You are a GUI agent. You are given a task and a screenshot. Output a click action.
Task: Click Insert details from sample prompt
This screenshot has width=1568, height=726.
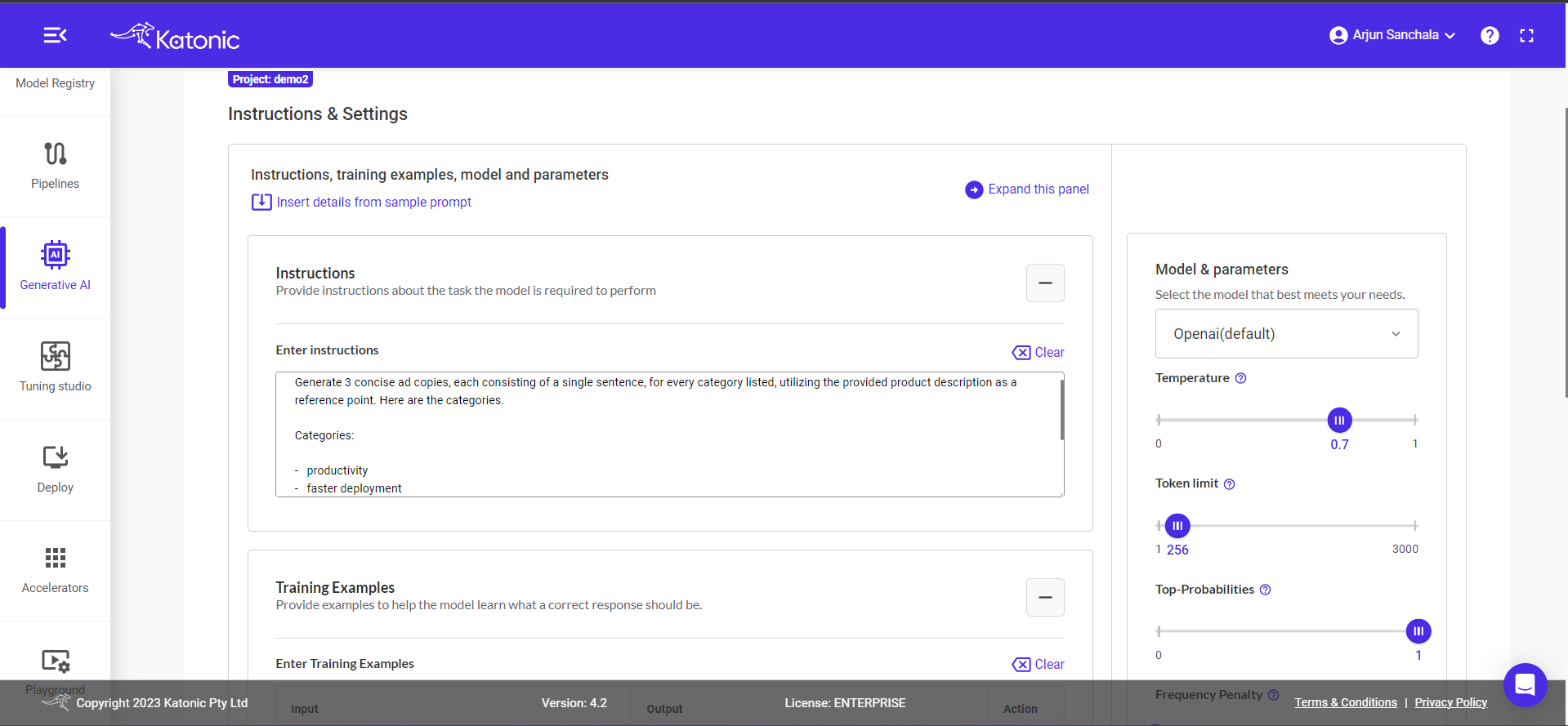point(373,202)
